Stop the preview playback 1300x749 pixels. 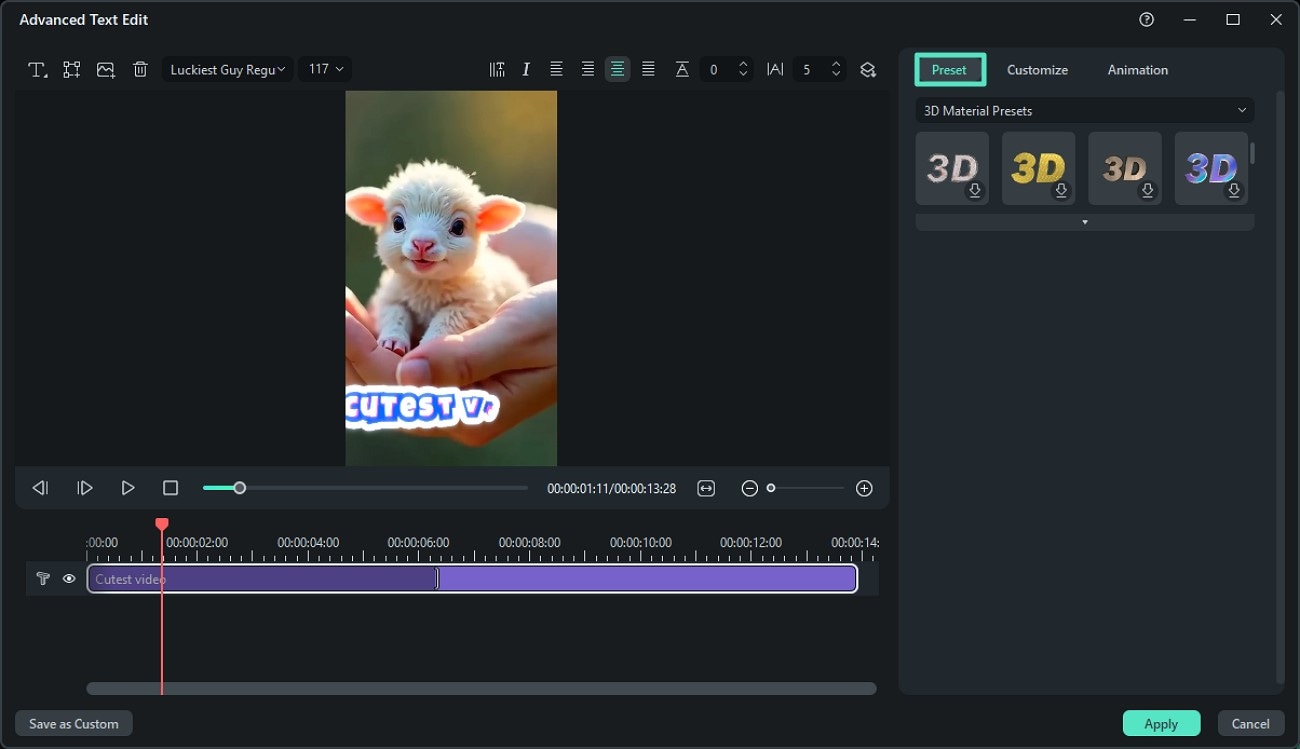coord(170,488)
